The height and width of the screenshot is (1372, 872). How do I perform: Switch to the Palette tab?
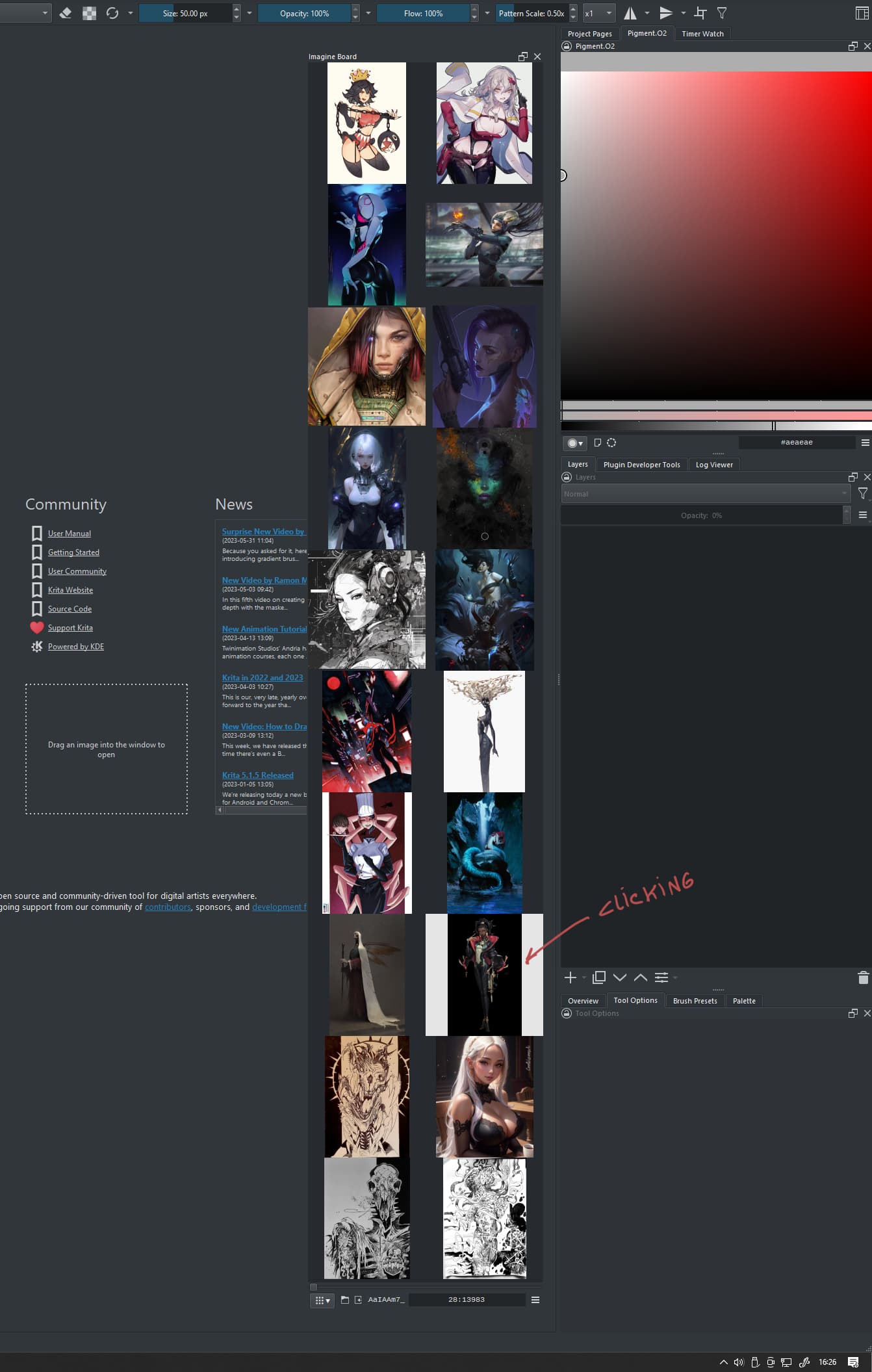coord(744,1001)
